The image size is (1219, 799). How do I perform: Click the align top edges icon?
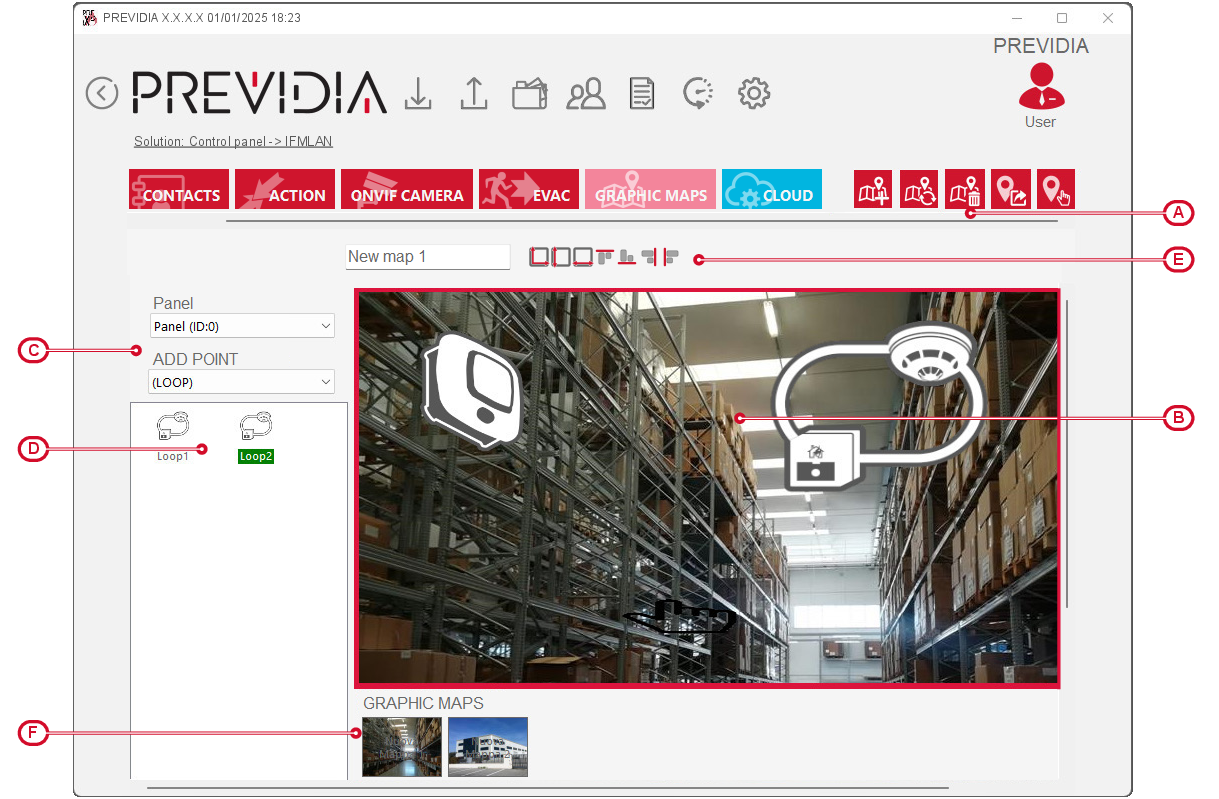click(605, 257)
